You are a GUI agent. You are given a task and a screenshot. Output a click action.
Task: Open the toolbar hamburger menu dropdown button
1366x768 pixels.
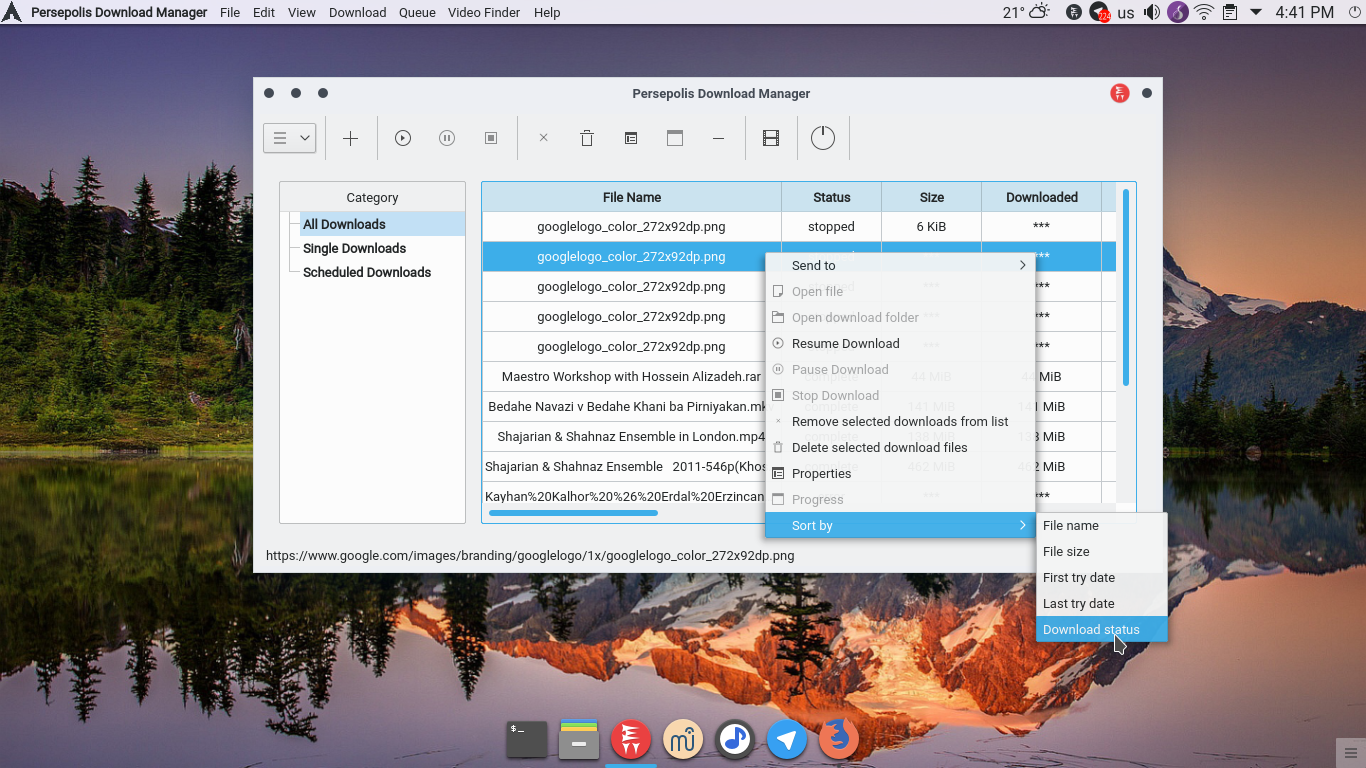pos(290,138)
